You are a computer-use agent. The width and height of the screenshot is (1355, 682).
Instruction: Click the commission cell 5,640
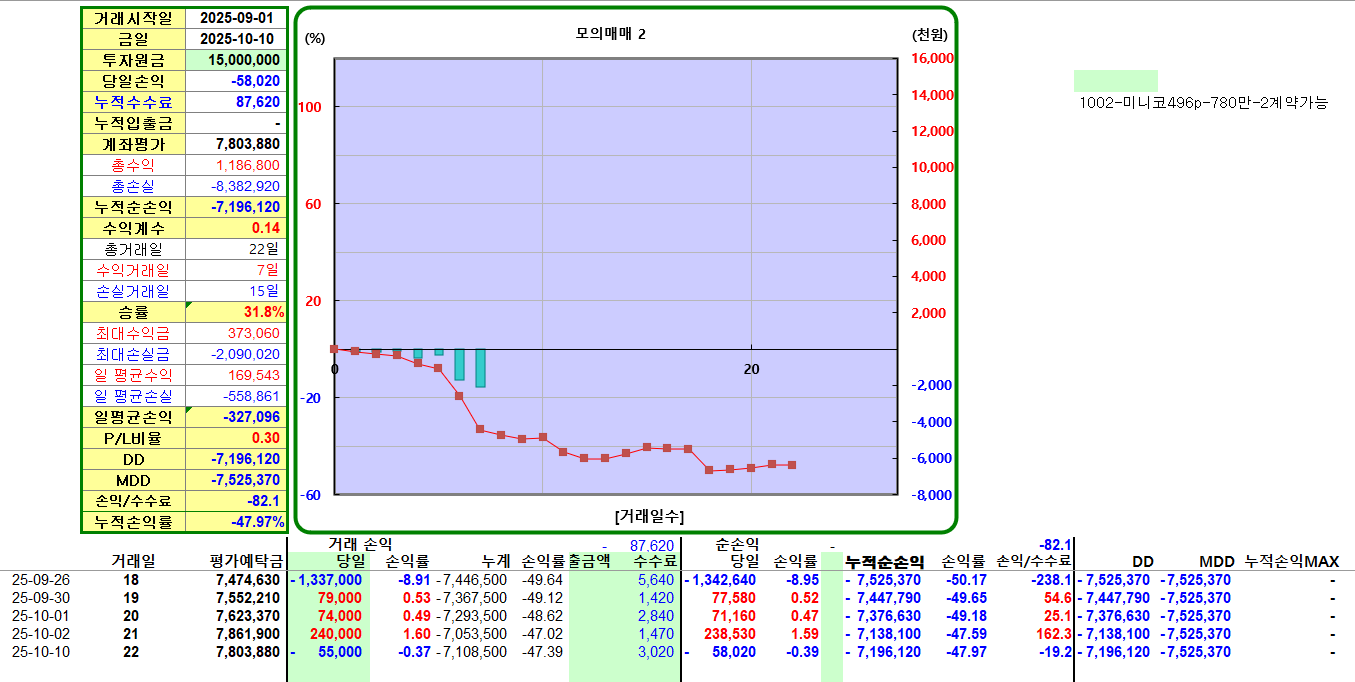[x=656, y=580]
